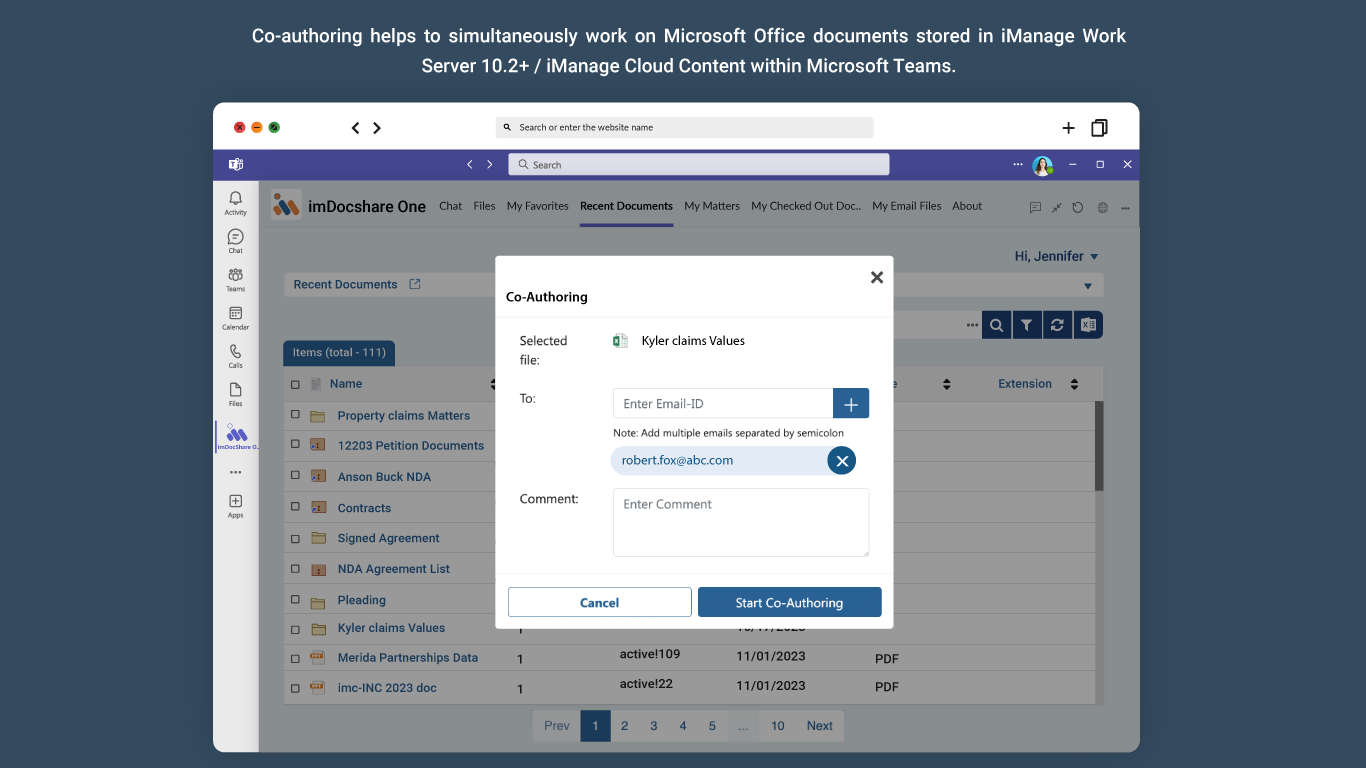
Task: Check the Merida Partnerships Data row
Action: tap(295, 658)
